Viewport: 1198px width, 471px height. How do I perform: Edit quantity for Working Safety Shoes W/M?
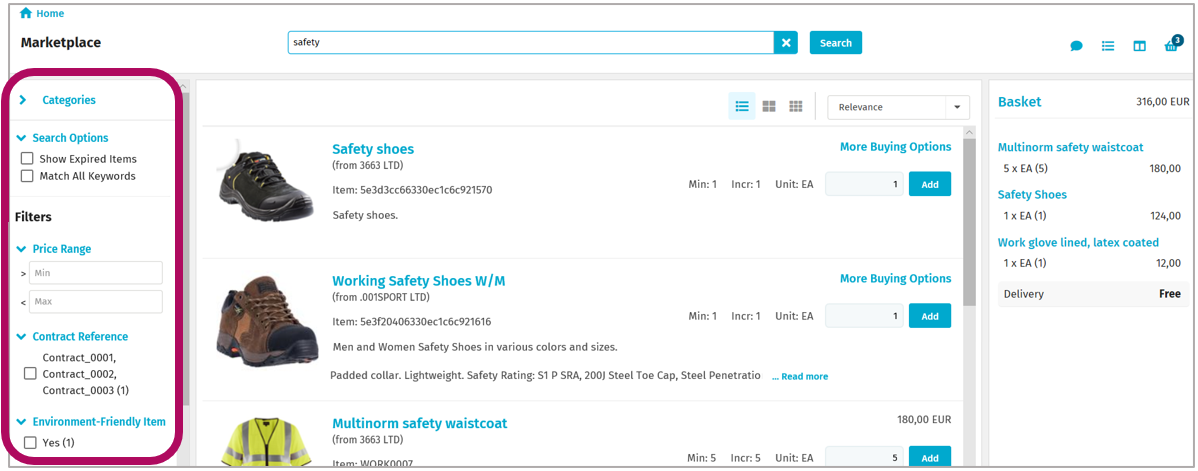point(864,316)
